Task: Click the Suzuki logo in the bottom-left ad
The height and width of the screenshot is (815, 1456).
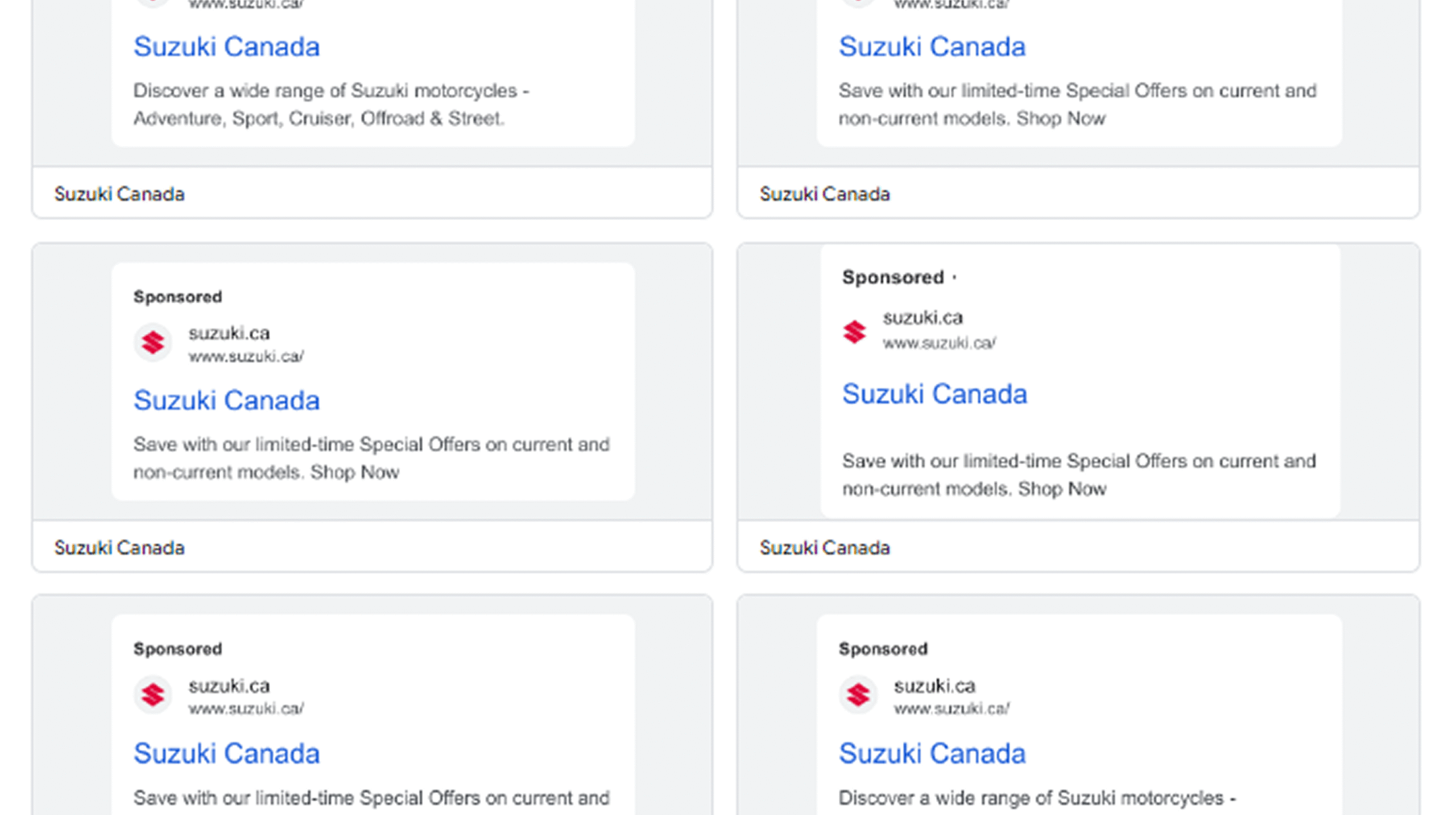Action: tap(152, 695)
